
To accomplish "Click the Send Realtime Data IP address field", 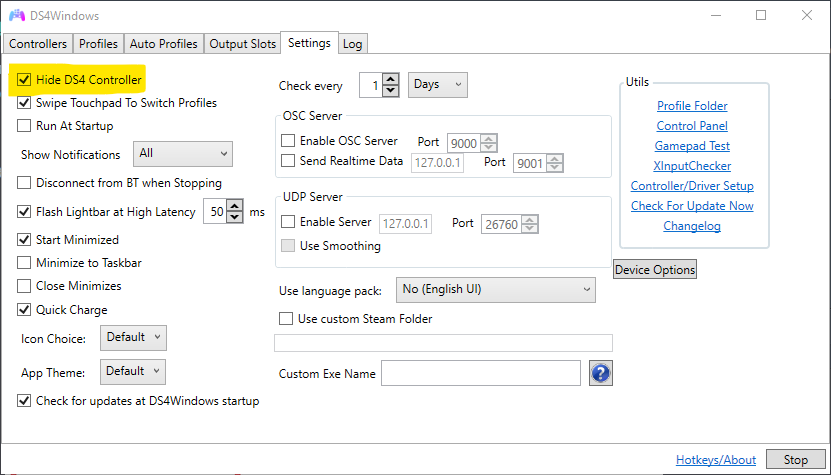I will (x=438, y=163).
